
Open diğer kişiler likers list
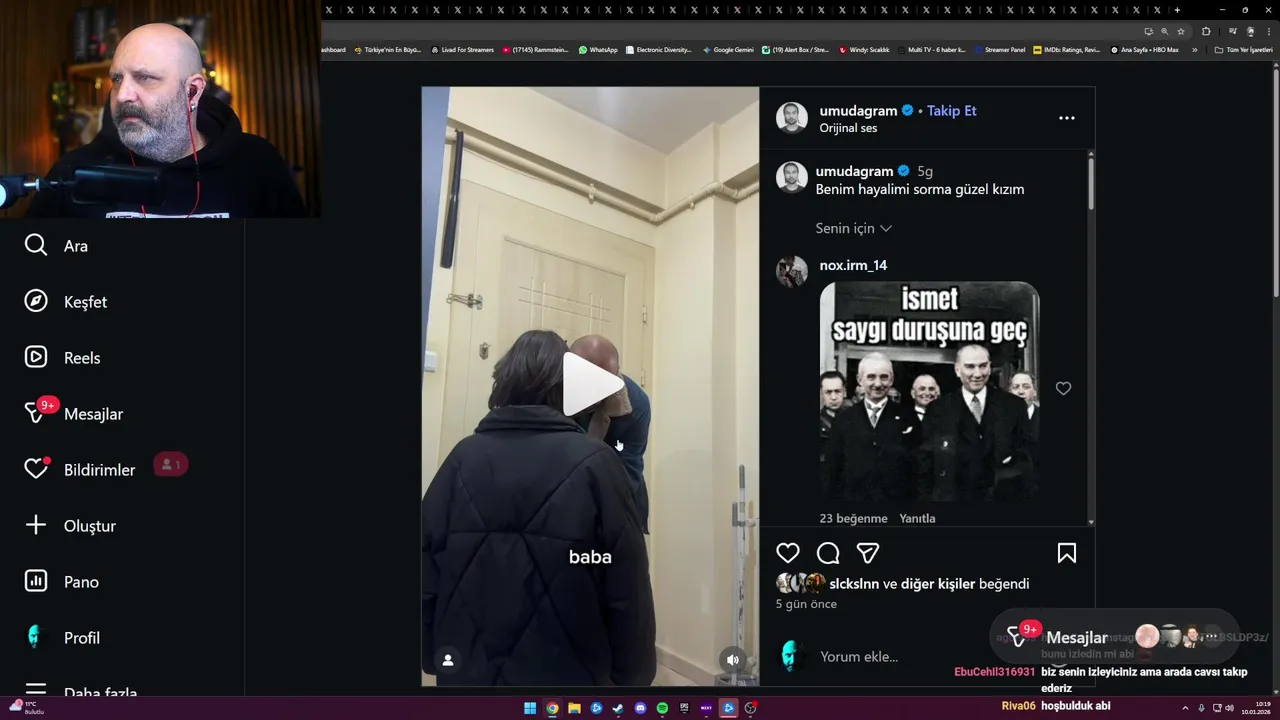click(938, 584)
